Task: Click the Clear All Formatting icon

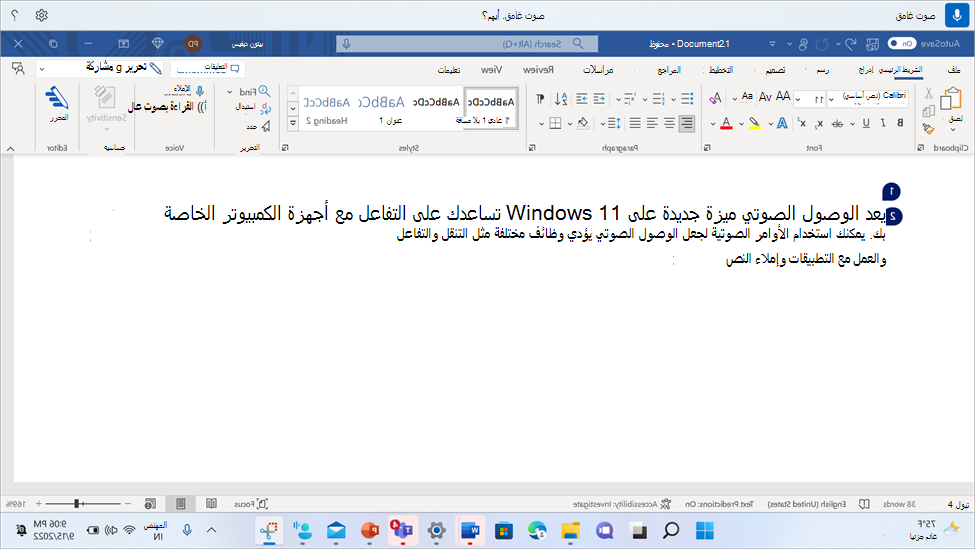Action: tap(715, 97)
